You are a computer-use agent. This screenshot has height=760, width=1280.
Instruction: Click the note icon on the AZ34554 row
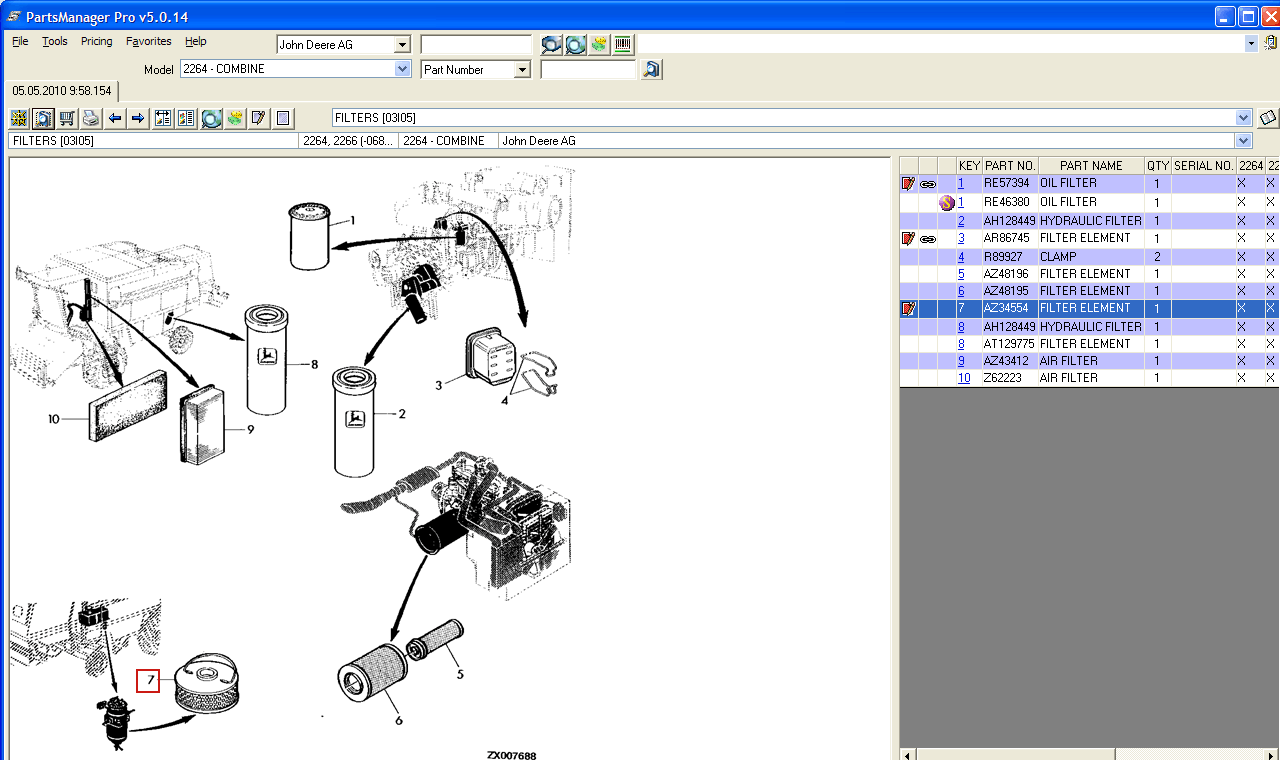tap(908, 309)
